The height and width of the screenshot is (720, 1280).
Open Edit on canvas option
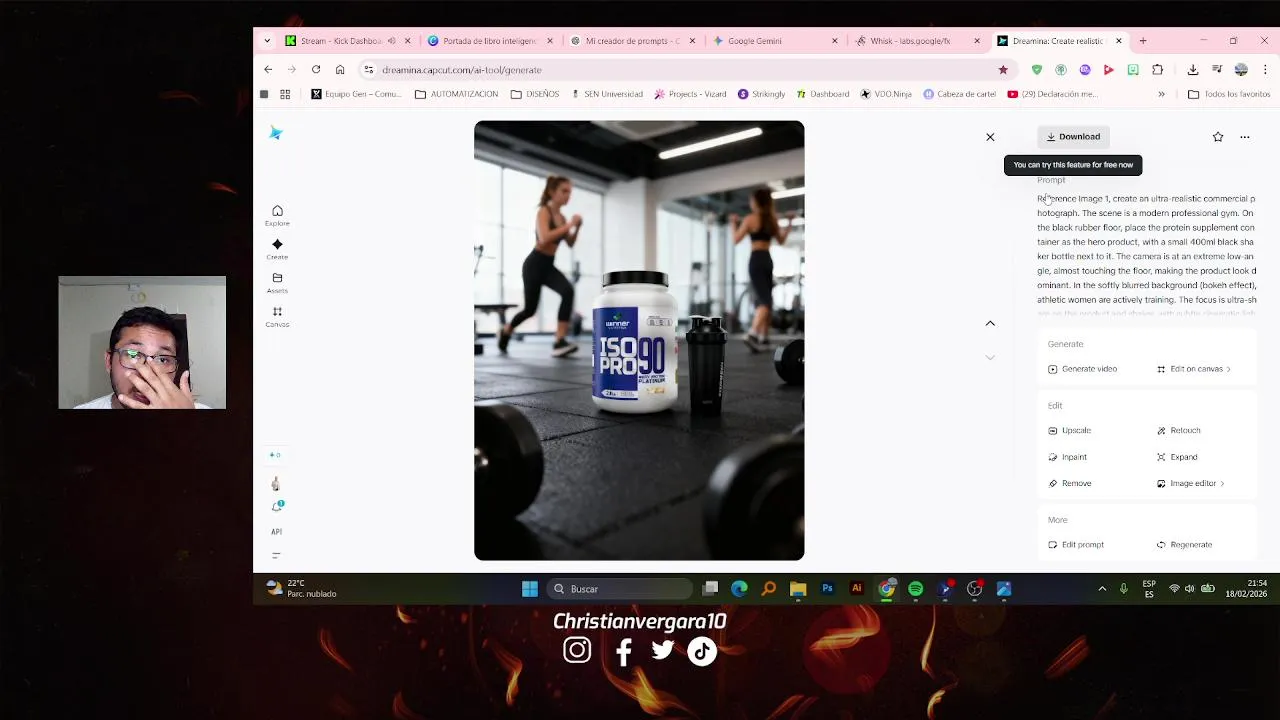1194,369
